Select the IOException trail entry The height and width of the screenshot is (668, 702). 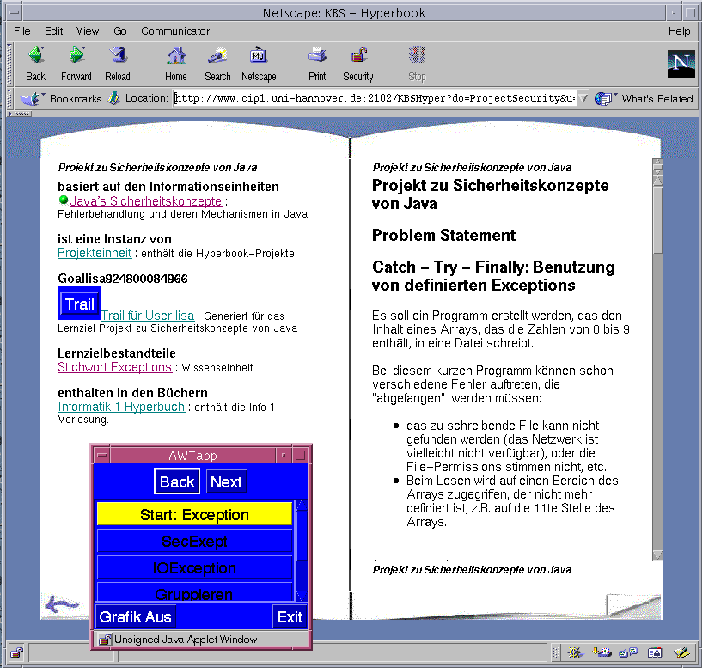click(194, 568)
